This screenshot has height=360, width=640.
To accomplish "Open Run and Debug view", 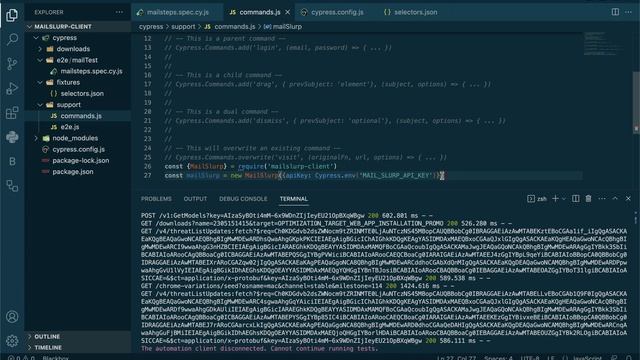I will (x=12, y=88).
